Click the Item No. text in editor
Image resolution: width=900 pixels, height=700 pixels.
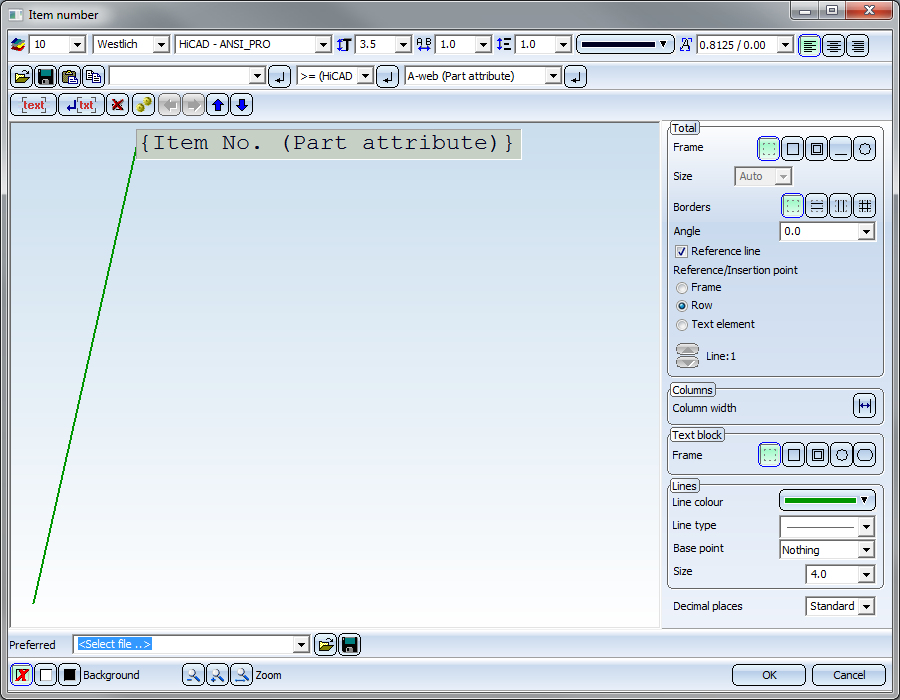coord(327,143)
